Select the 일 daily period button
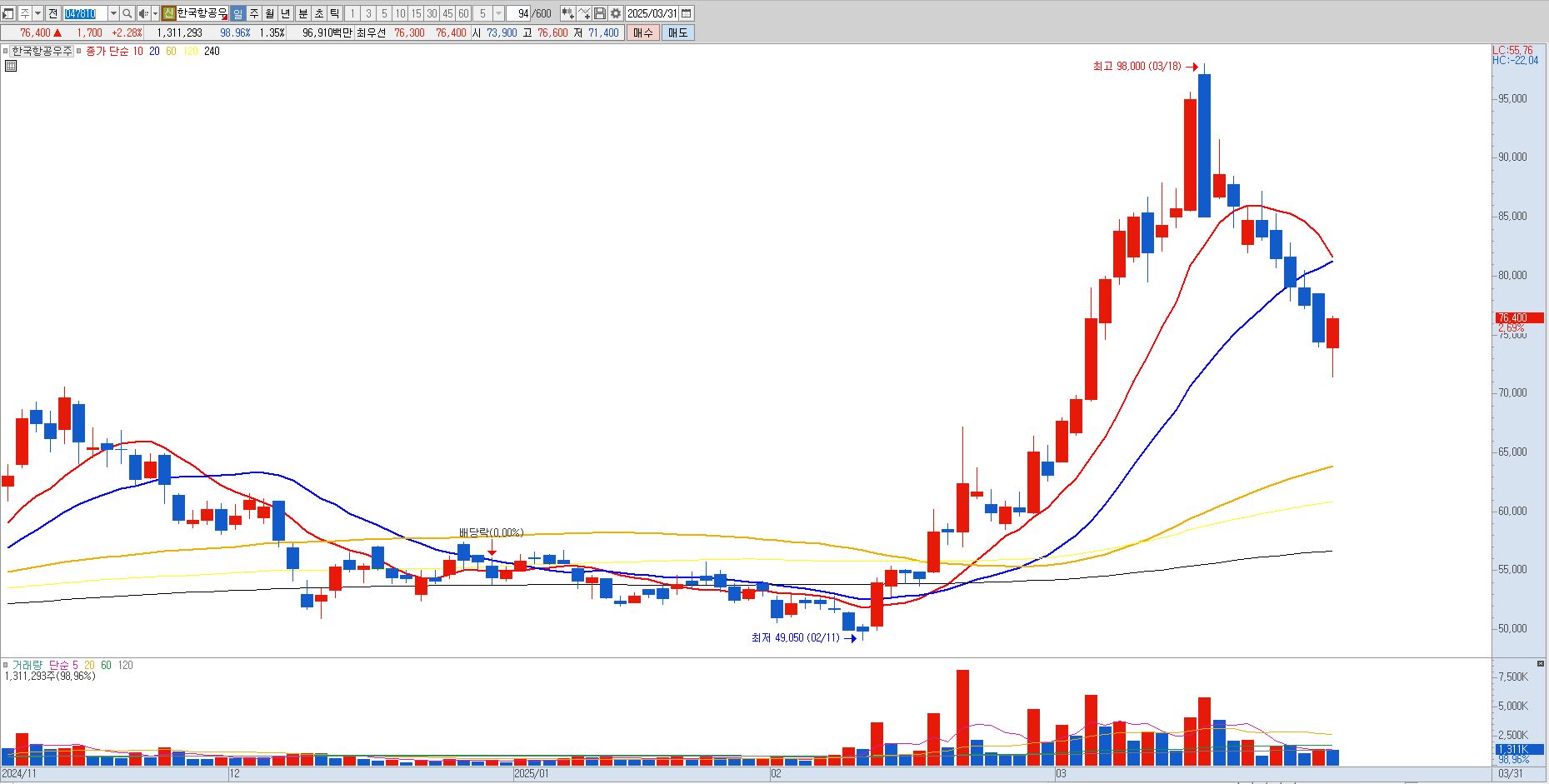Screen dimensions: 1549x784 (x=237, y=13)
